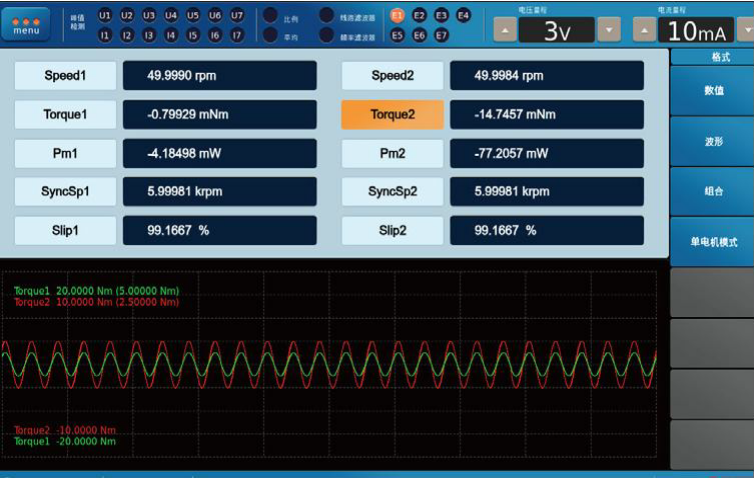Select the highlighted E1 element
Image resolution: width=755 pixels, height=479 pixels.
(x=397, y=15)
